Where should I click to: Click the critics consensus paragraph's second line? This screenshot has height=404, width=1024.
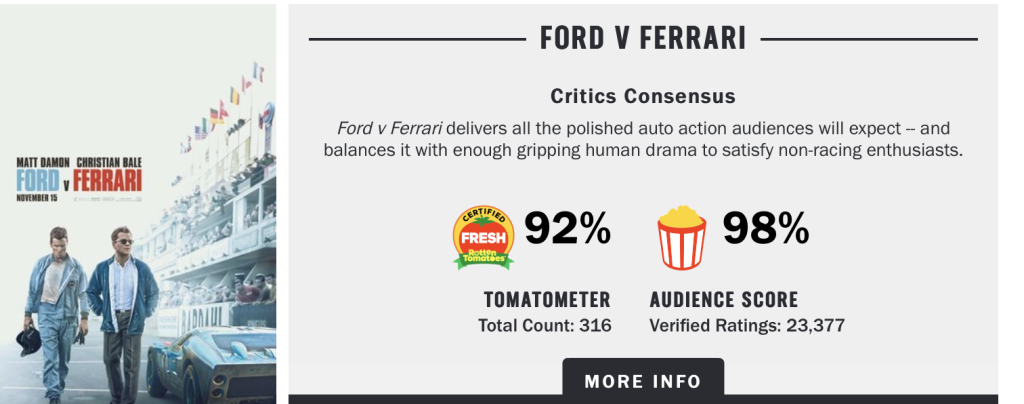pyautogui.click(x=643, y=150)
